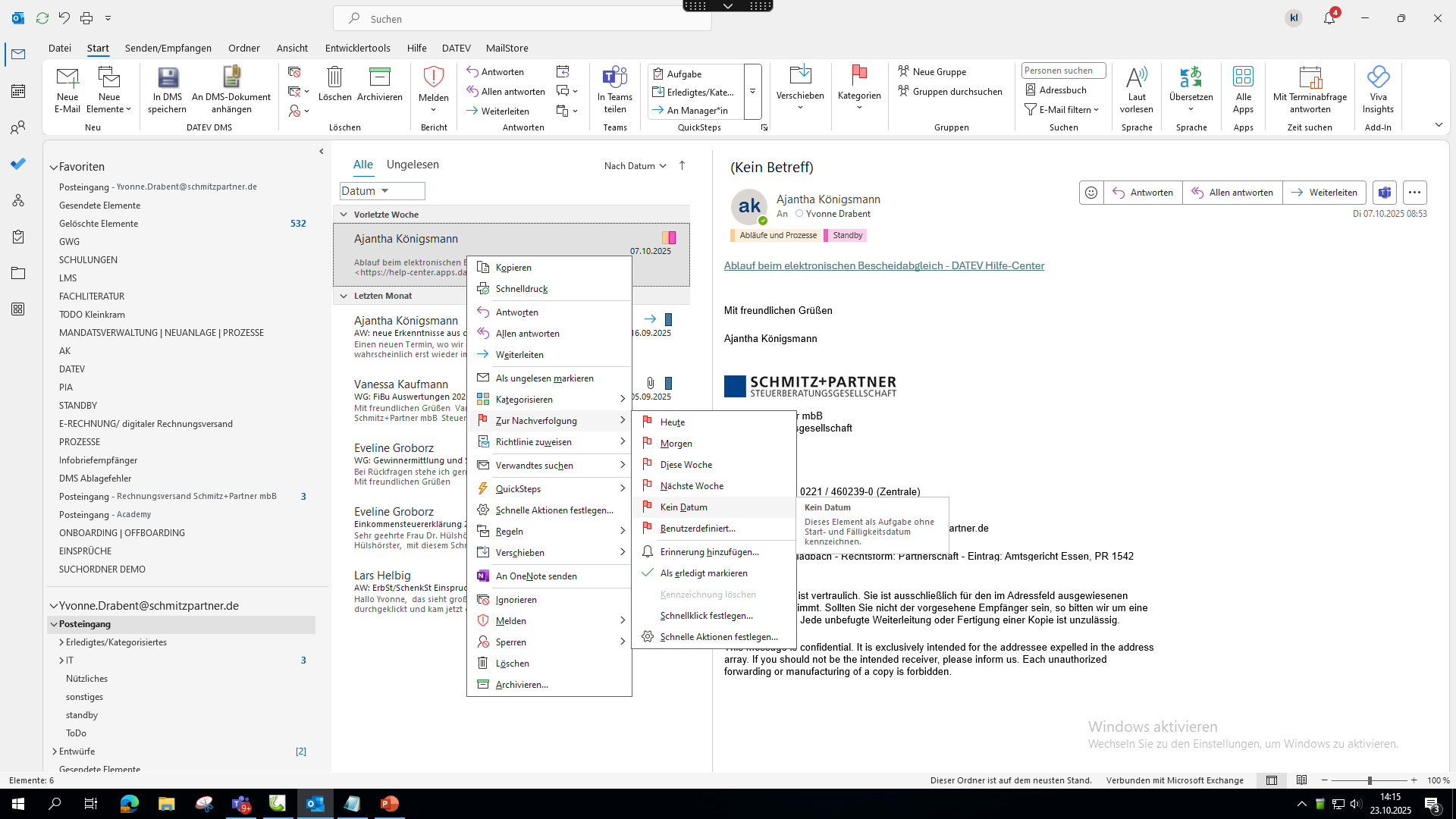
Task: Open the Nach Datum sort dropdown
Action: (x=635, y=165)
